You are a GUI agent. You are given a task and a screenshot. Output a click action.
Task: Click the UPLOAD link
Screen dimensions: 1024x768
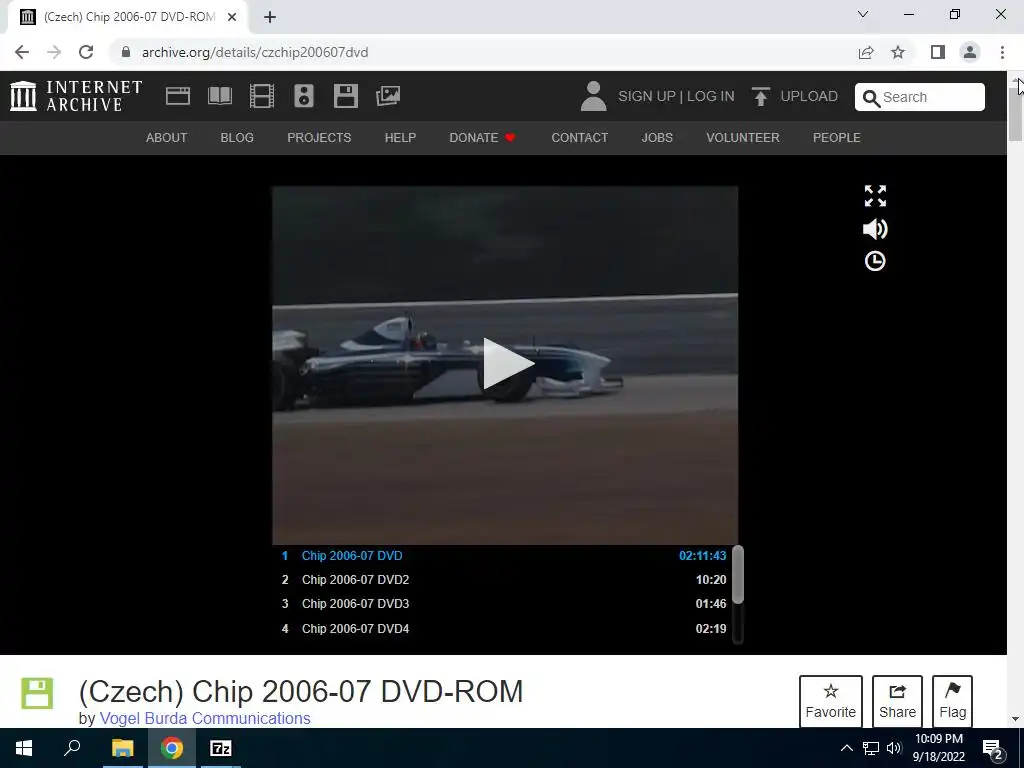coord(809,96)
